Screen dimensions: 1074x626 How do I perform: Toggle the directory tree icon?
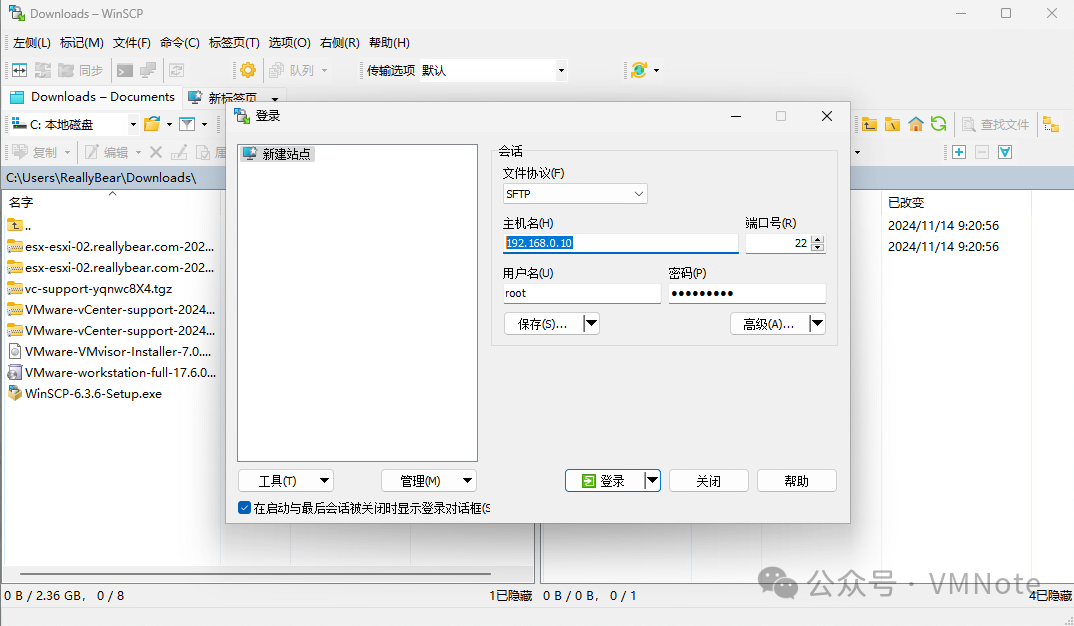click(1051, 124)
